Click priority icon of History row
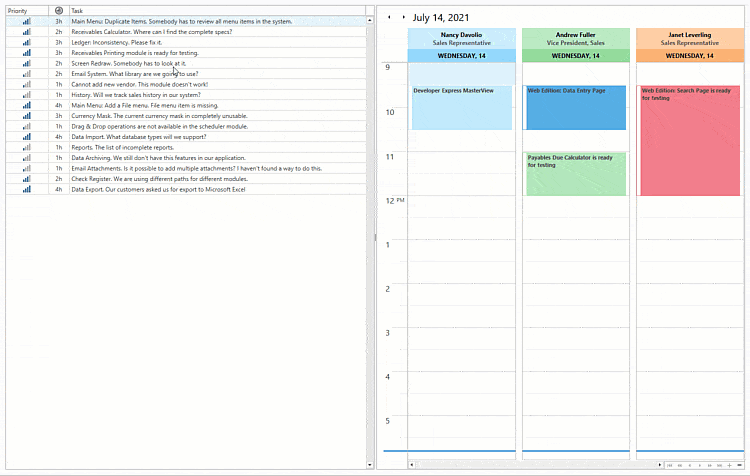 [x=27, y=95]
